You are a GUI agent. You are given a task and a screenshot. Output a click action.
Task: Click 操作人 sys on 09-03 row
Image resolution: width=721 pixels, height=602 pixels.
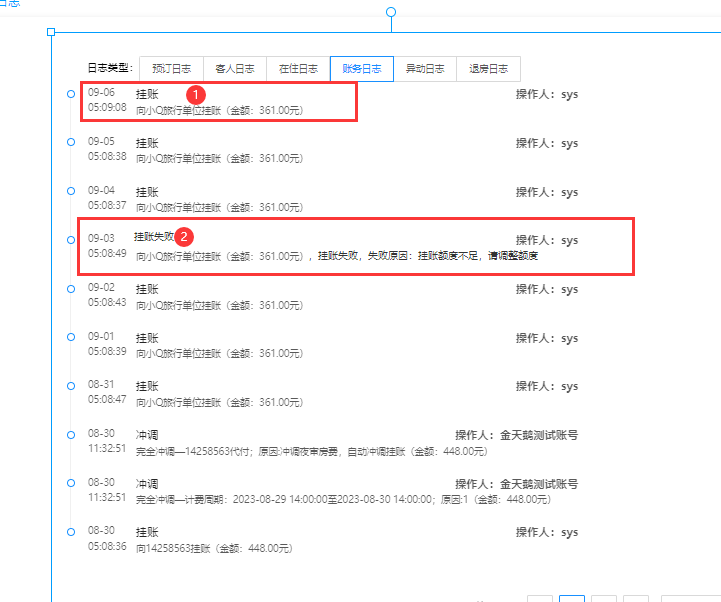[x=547, y=240]
